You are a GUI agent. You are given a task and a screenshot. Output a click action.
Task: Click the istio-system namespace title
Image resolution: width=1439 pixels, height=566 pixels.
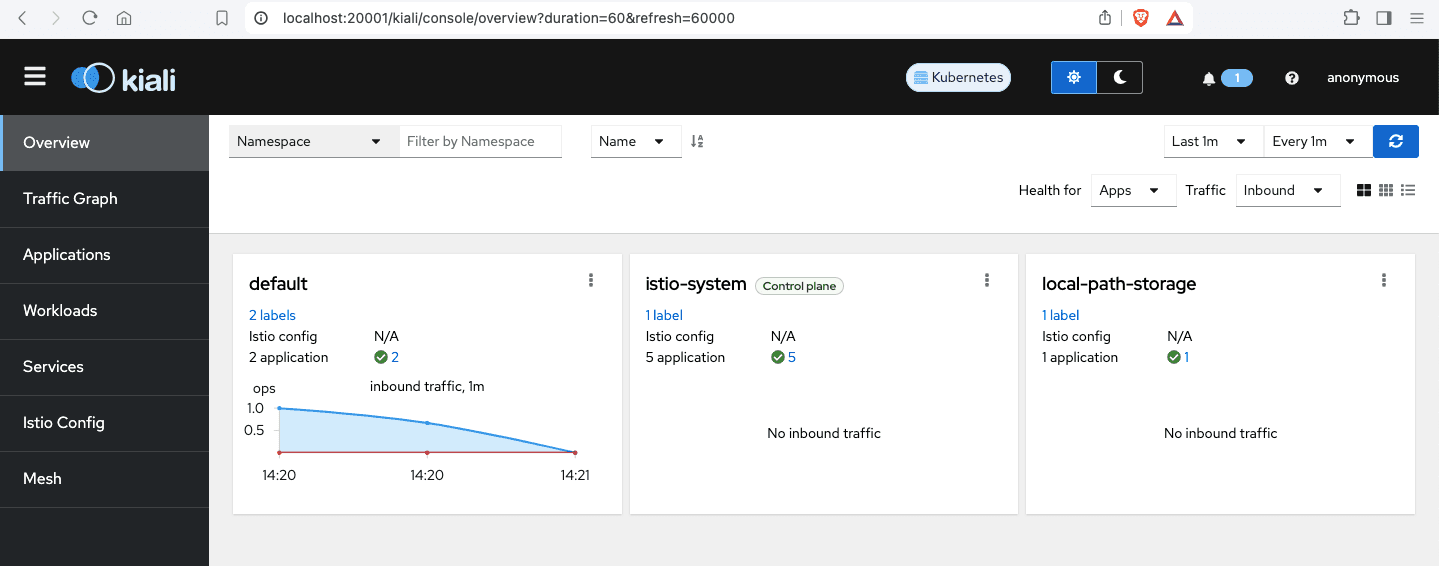[696, 284]
